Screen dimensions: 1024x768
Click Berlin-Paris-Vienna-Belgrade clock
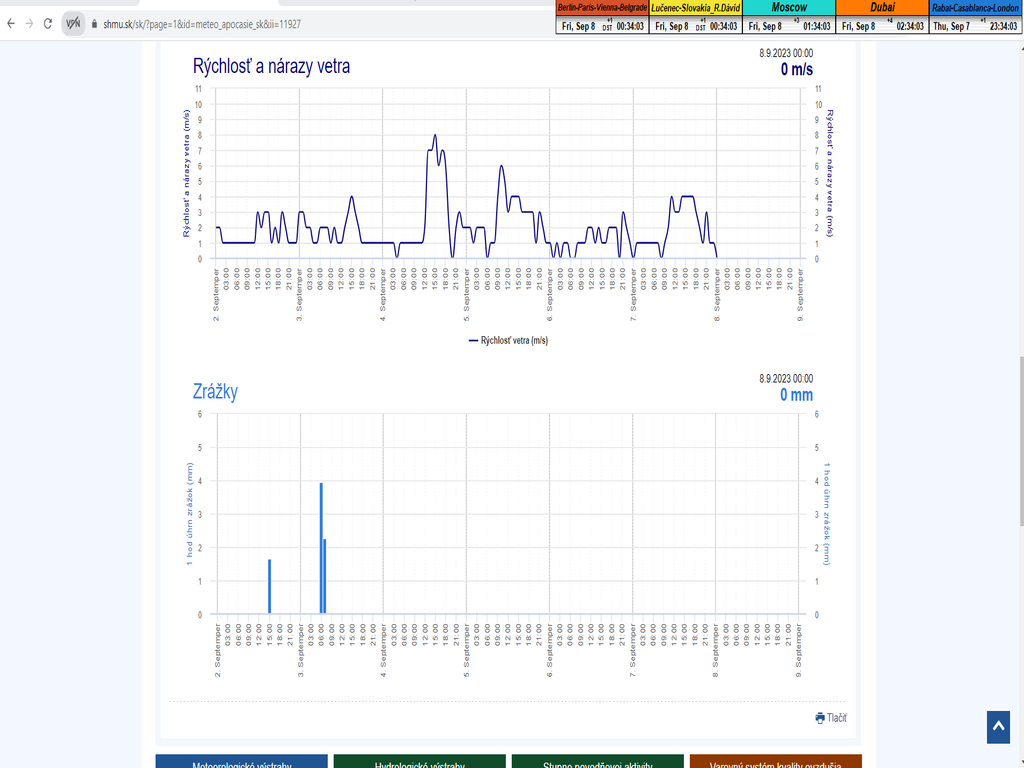pos(602,17)
